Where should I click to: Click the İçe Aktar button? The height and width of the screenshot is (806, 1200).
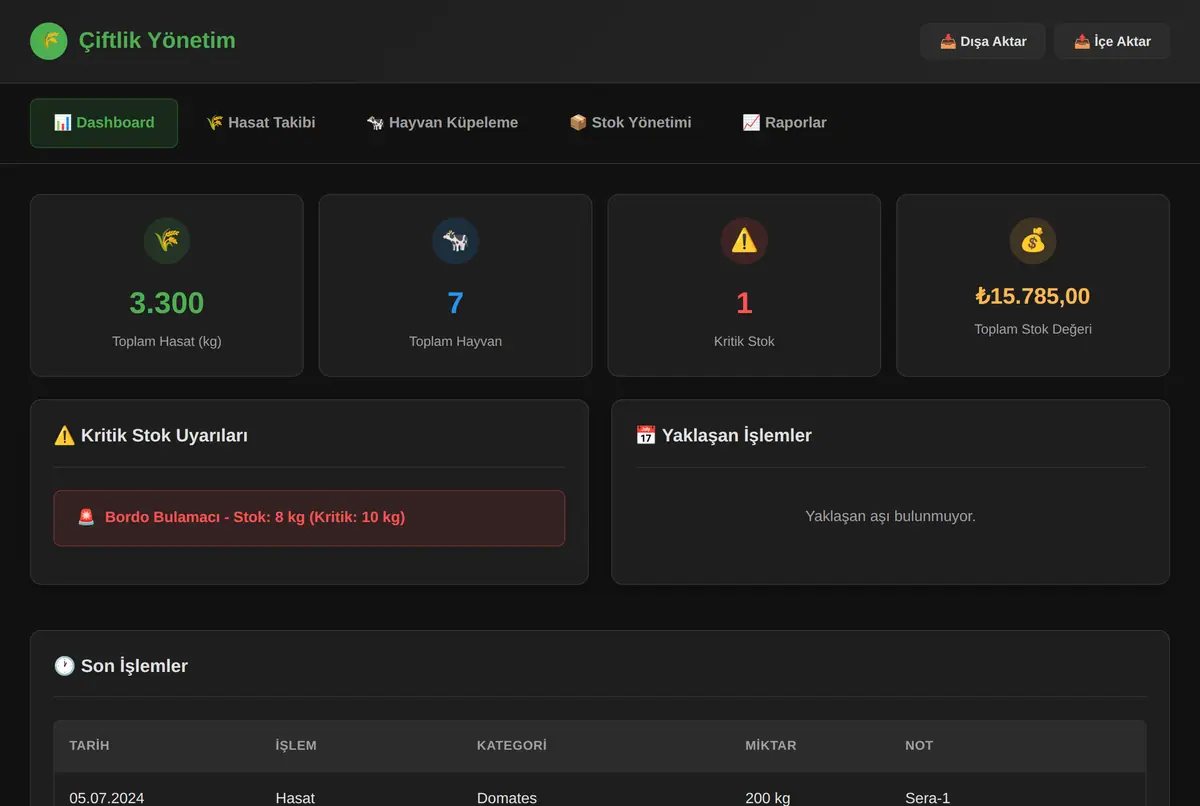(x=1112, y=41)
